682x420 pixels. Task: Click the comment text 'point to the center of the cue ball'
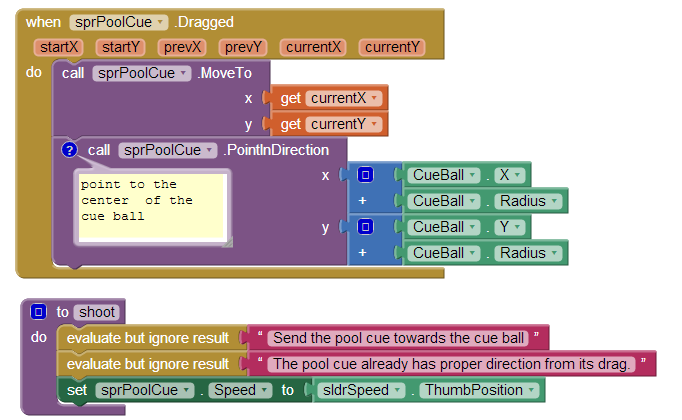(137, 200)
